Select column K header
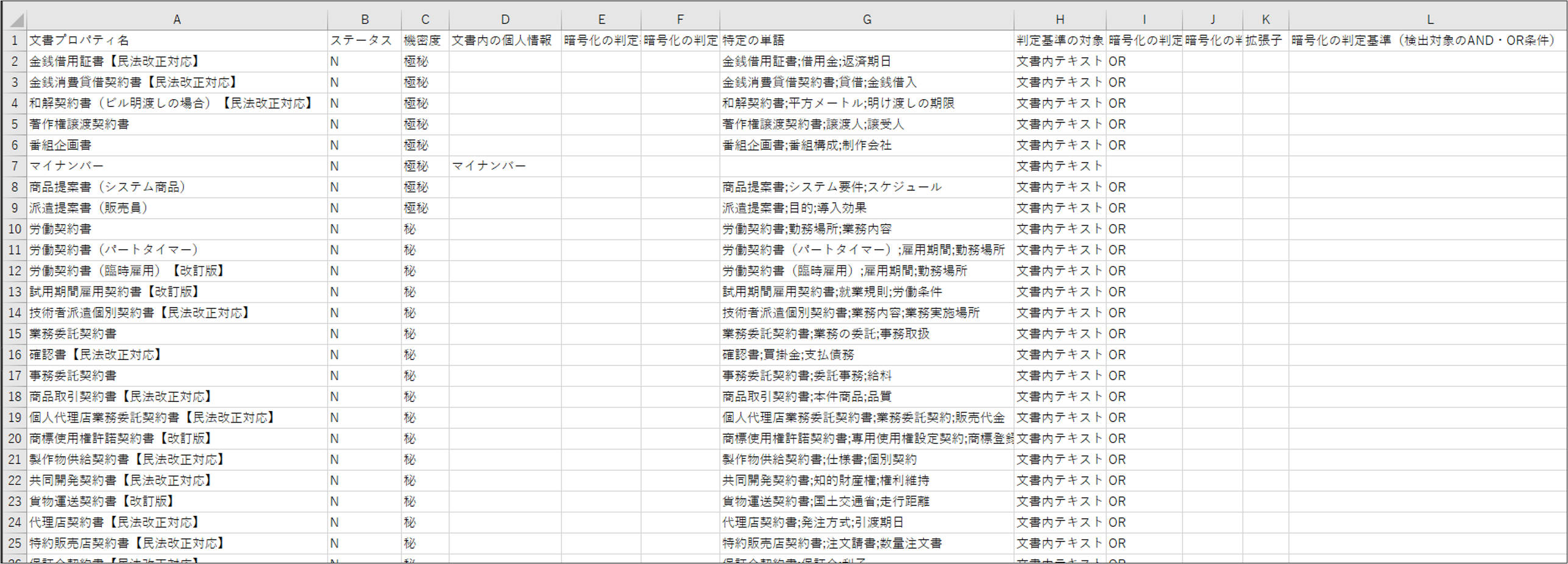This screenshot has width=1568, height=564. click(1265, 19)
